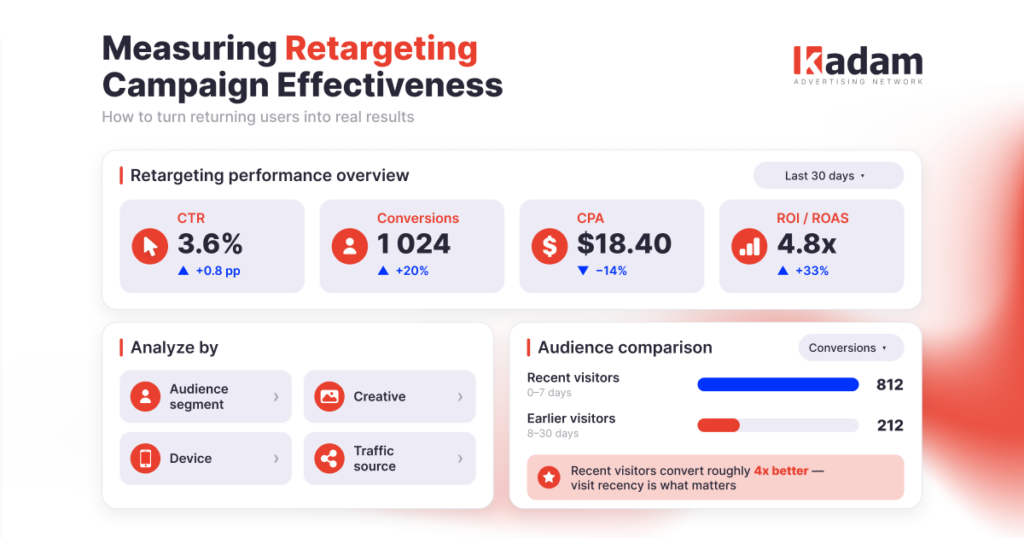Screen dimensions: 1024x538
Task: Click the Kadam advertising network logo
Action: [857, 65]
